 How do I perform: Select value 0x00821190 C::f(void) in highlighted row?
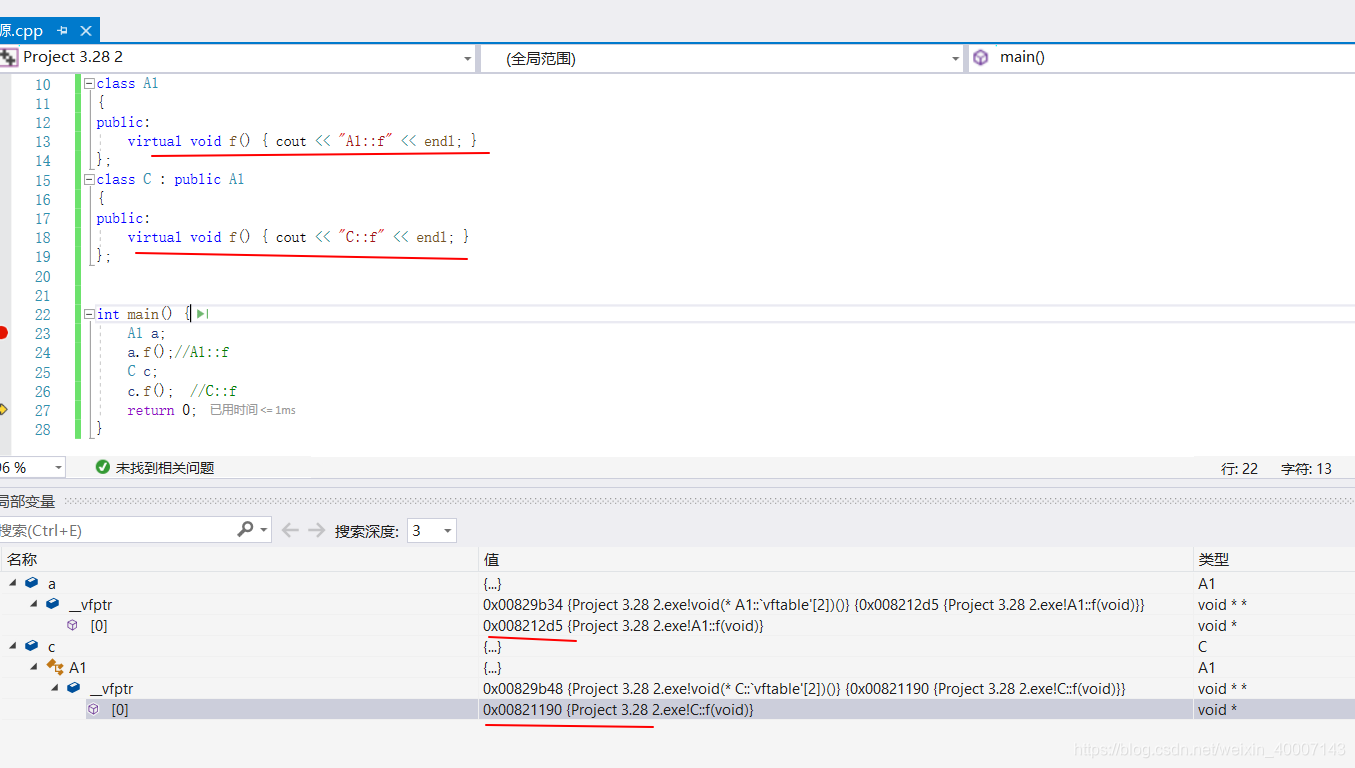(618, 710)
